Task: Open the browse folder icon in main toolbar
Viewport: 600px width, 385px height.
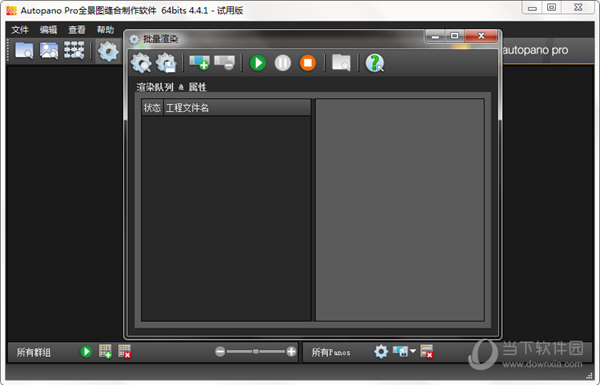Action: pyautogui.click(x=24, y=51)
